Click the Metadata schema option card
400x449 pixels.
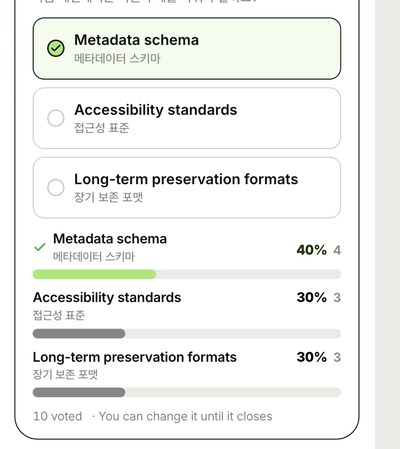(x=187, y=48)
